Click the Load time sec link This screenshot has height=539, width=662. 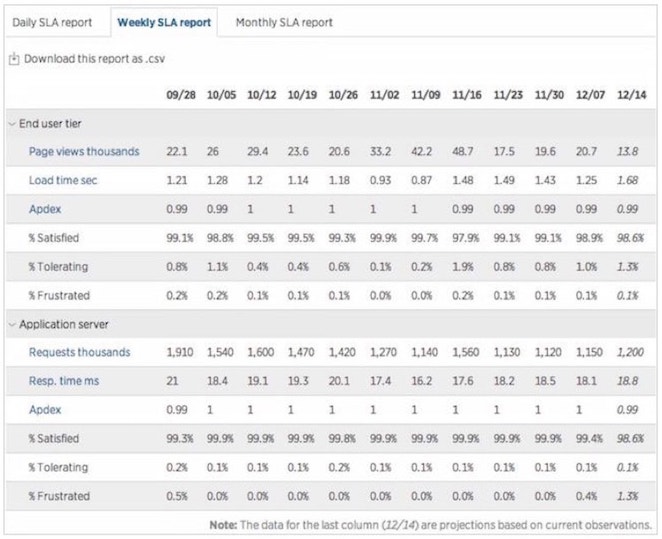pyautogui.click(x=66, y=181)
